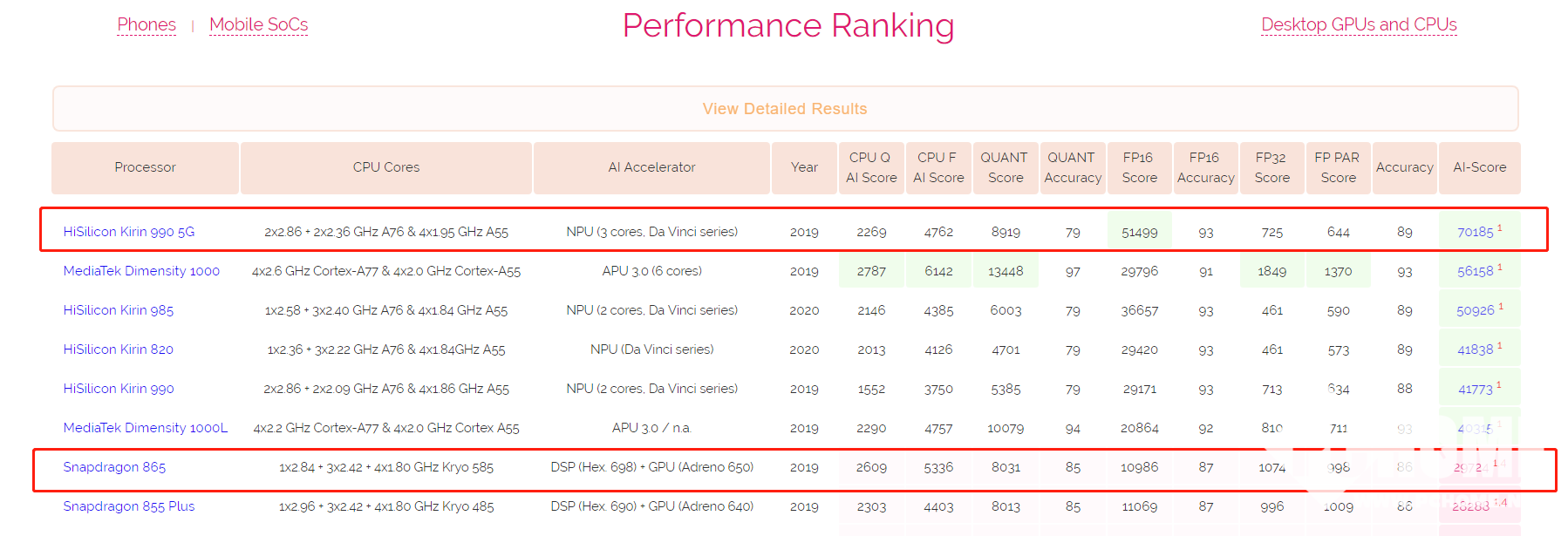Open the Phones ranking link
Screen dimensions: 1568x536
[147, 24]
